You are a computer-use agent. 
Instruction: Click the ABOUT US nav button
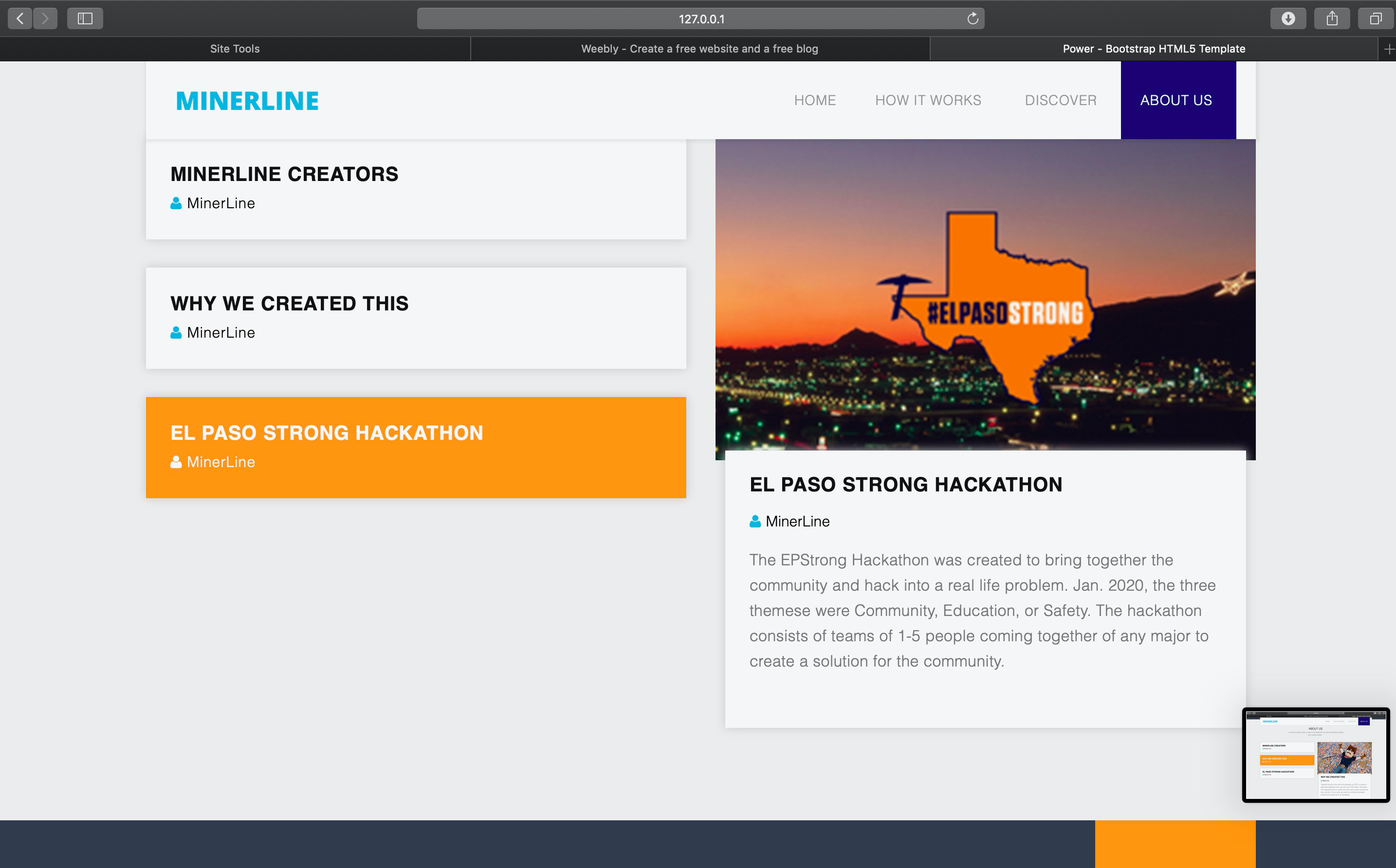point(1176,100)
